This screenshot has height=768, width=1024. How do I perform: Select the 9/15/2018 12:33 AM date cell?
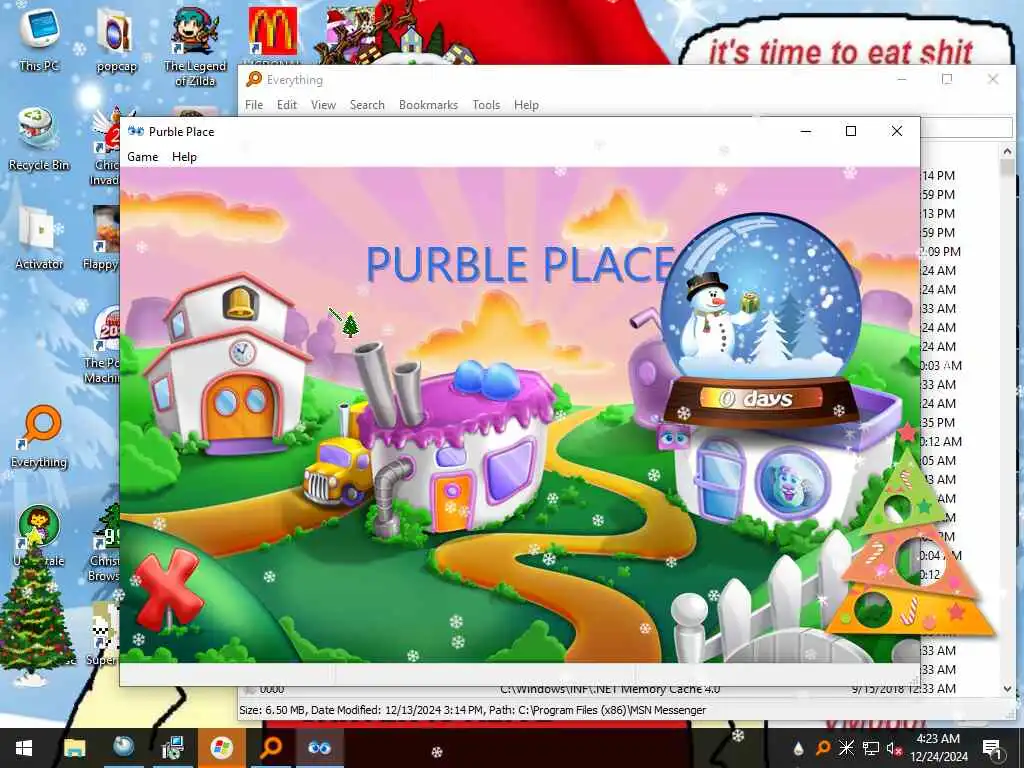coord(904,689)
